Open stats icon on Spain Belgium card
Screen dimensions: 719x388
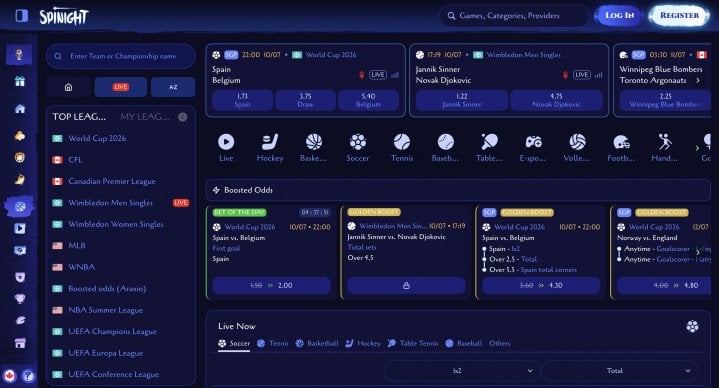coord(395,75)
